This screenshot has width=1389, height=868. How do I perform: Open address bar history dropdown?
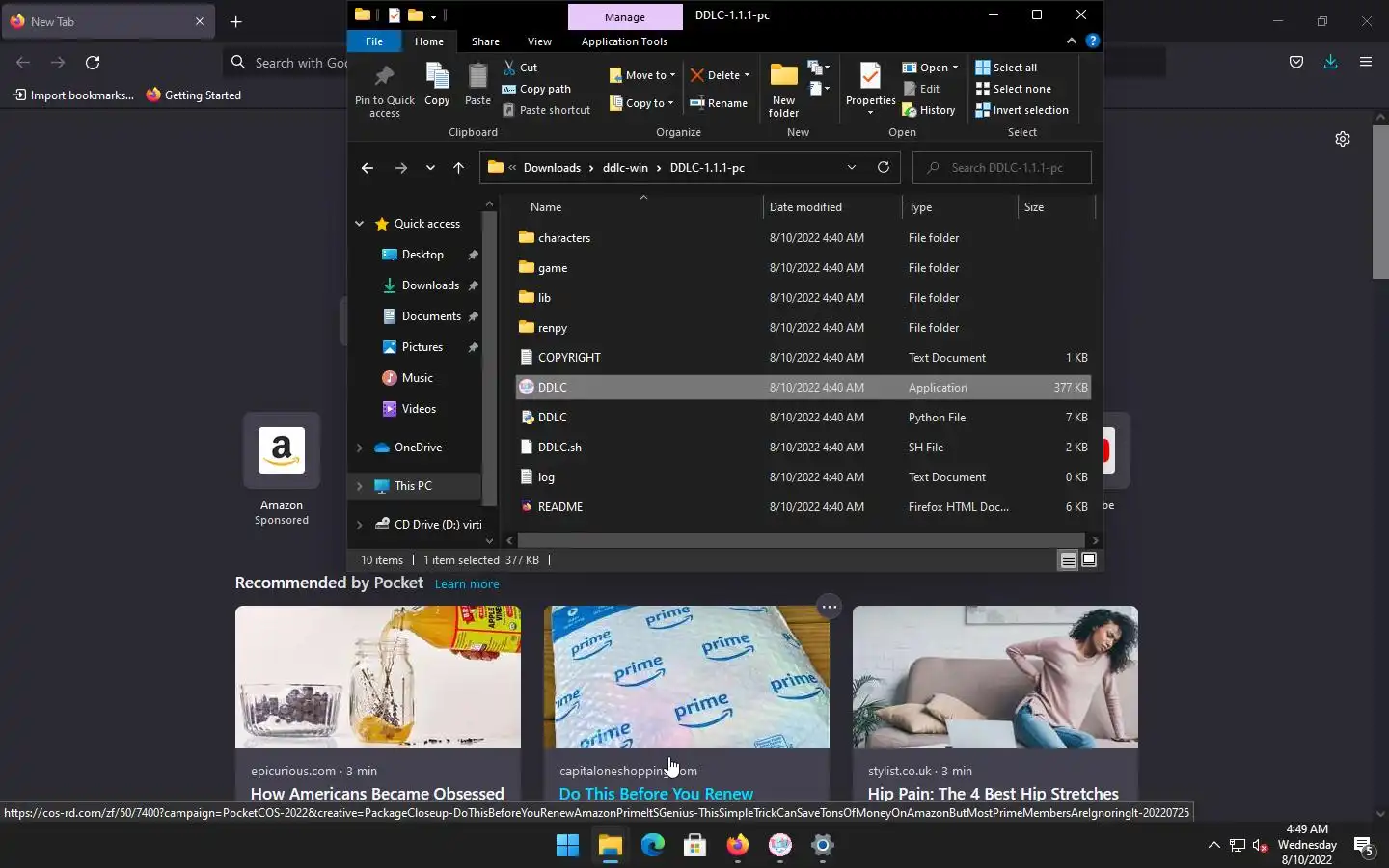point(851,167)
